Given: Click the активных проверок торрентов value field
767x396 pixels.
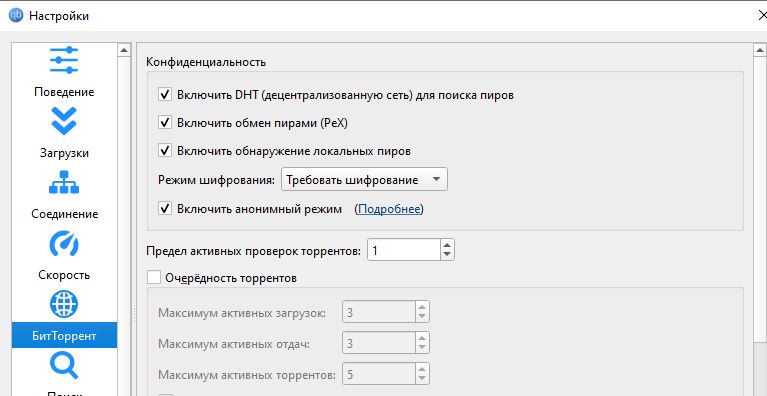Looking at the screenshot, I should (x=404, y=251).
